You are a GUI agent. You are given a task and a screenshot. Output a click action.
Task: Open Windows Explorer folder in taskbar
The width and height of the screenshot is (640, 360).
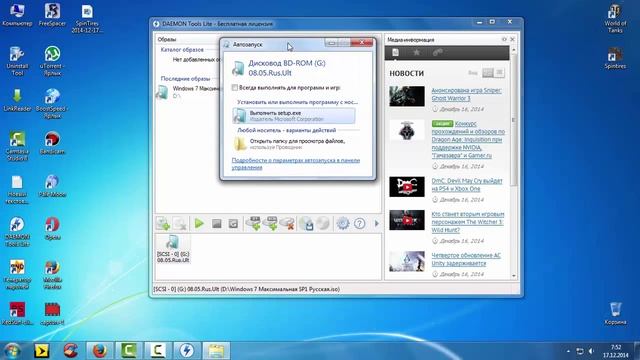(216, 351)
